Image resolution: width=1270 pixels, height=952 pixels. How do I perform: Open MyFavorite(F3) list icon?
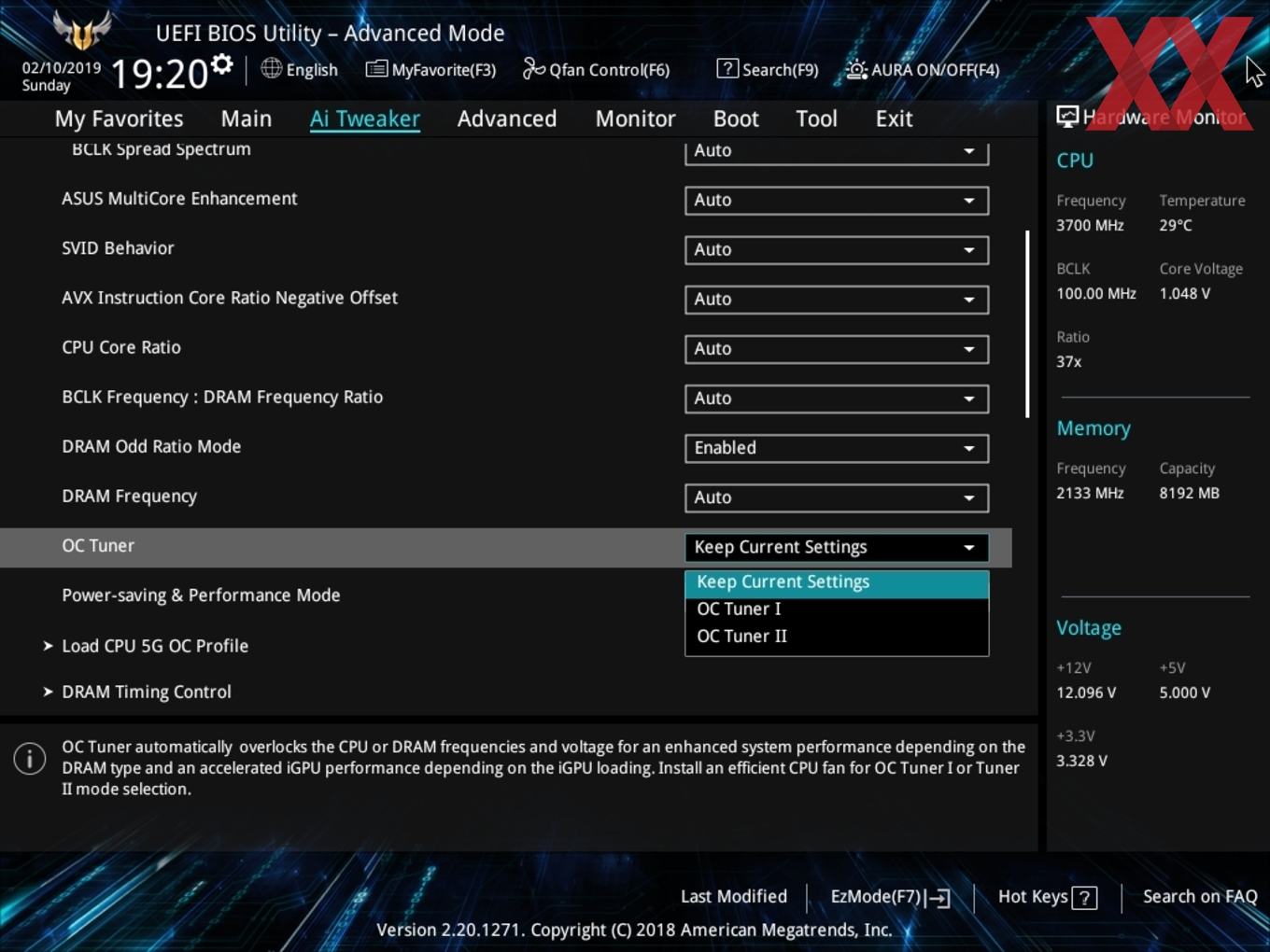(x=376, y=69)
